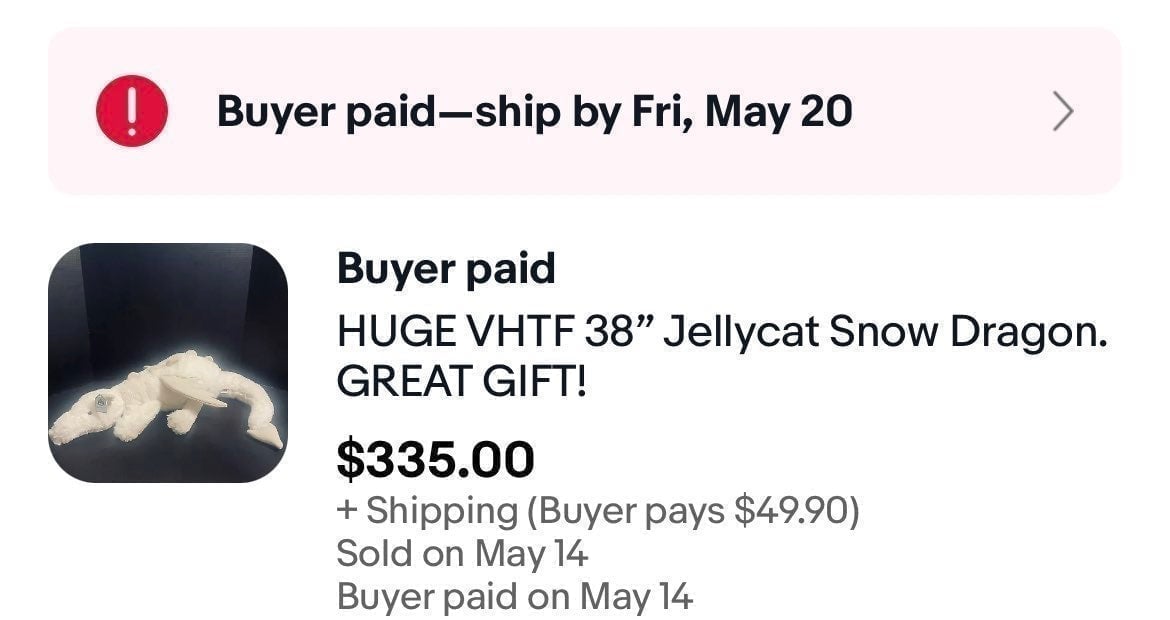This screenshot has height=620, width=1170.
Task: Click the 'GREAT GIFT!' title line
Action: 462,381
